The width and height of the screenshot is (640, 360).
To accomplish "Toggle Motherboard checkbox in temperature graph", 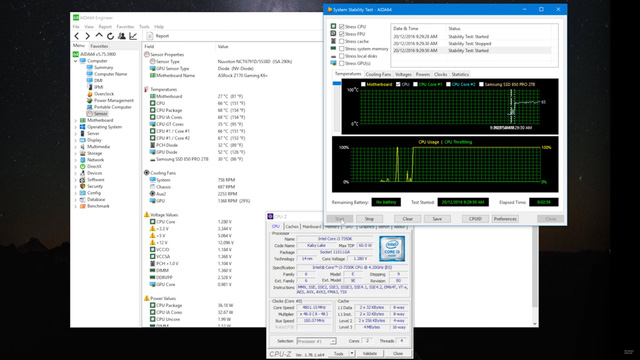I will 363,84.
